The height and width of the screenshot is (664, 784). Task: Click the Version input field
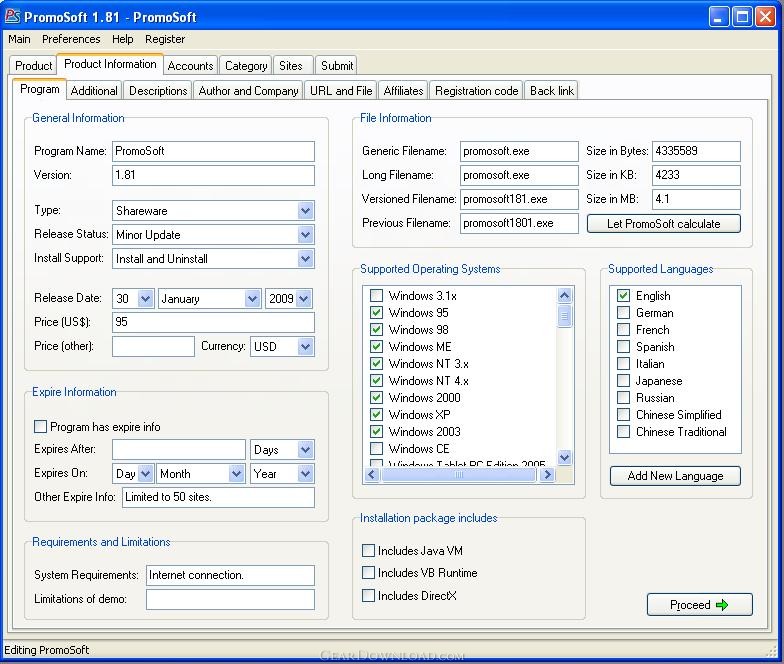pos(214,175)
